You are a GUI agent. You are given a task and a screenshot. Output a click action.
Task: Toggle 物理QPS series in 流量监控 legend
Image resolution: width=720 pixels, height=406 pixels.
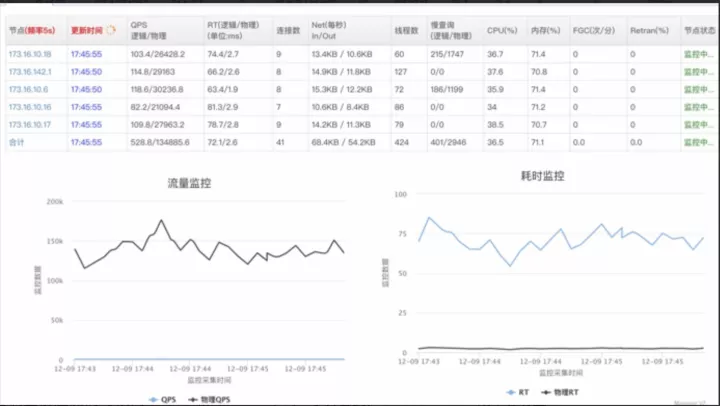[x=209, y=400]
